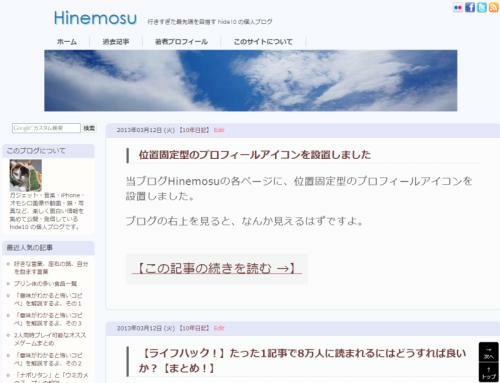Click the Hinemosu site title logo
The width and height of the screenshot is (500, 383).
[95, 18]
